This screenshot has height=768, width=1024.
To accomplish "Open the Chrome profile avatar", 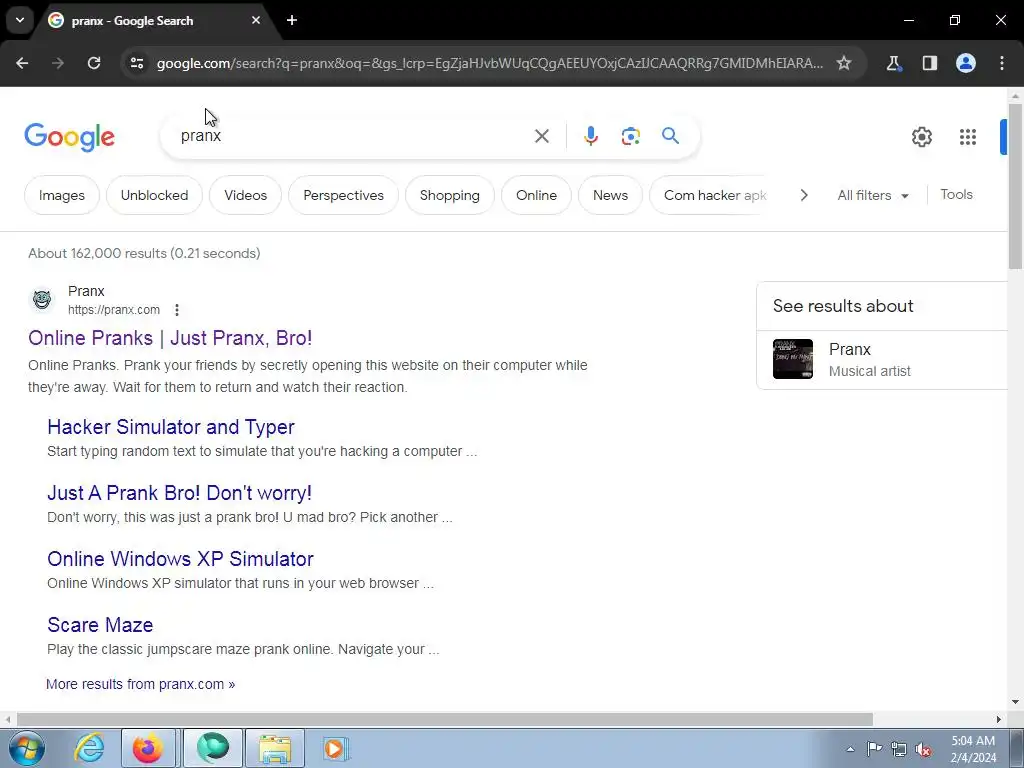I will [x=966, y=63].
